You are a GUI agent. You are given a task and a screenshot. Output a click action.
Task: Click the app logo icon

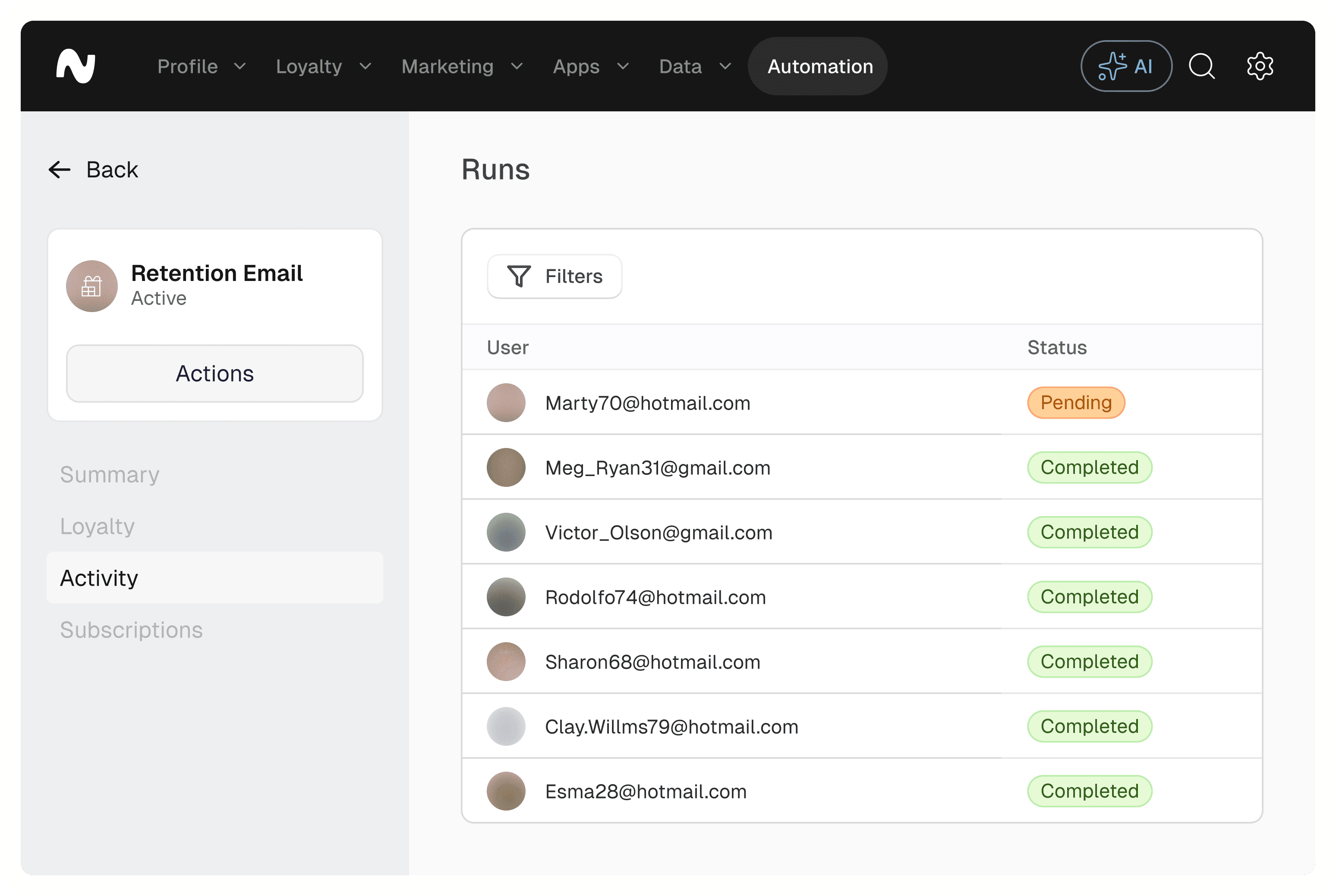click(76, 66)
